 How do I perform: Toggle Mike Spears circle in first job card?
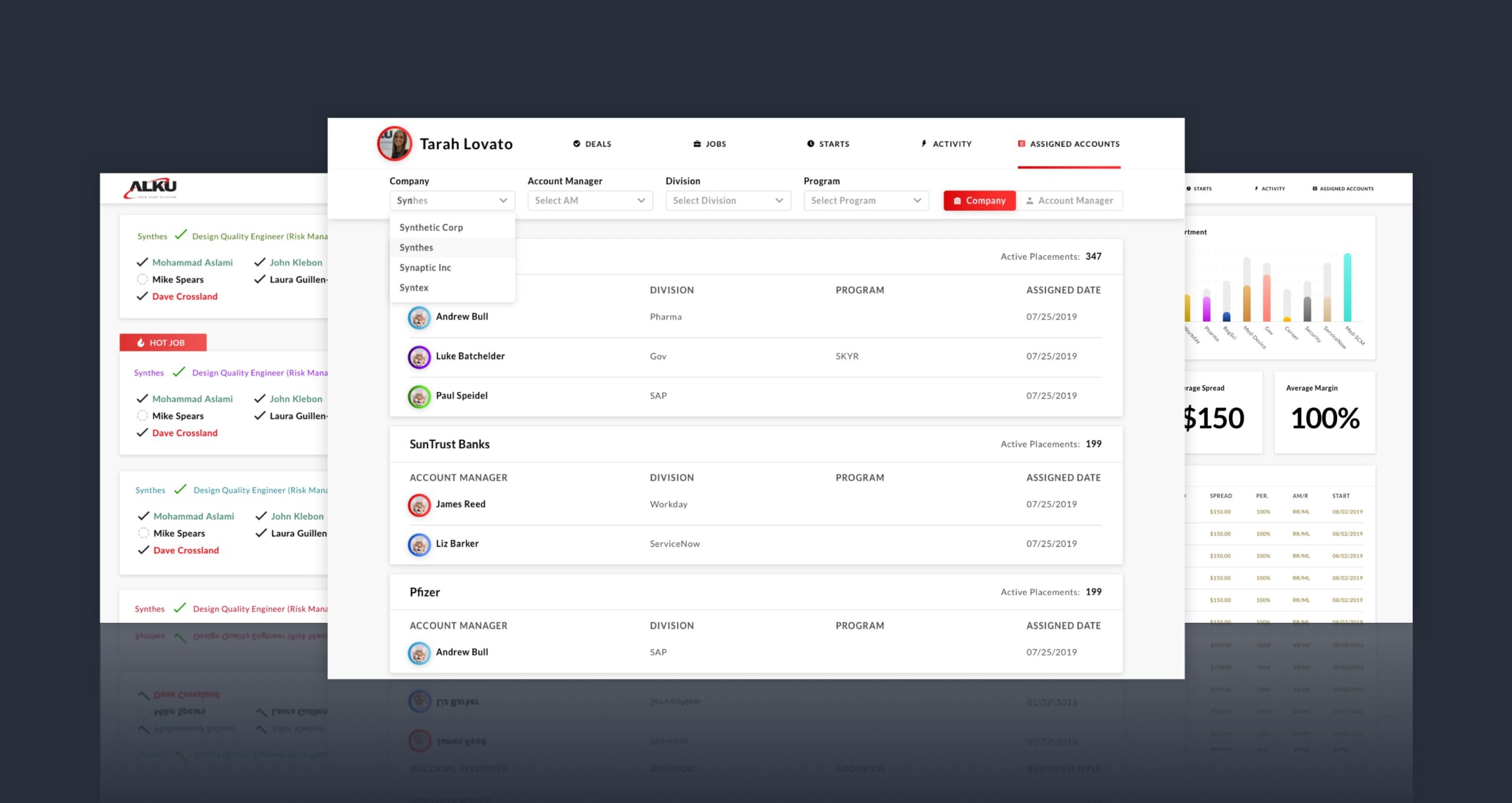(142, 279)
